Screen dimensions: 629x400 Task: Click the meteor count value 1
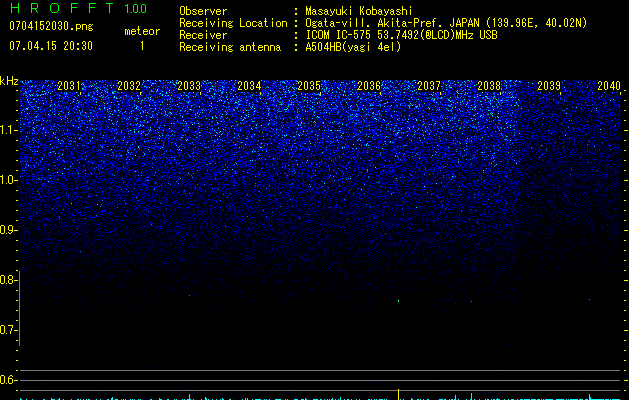pos(142,46)
